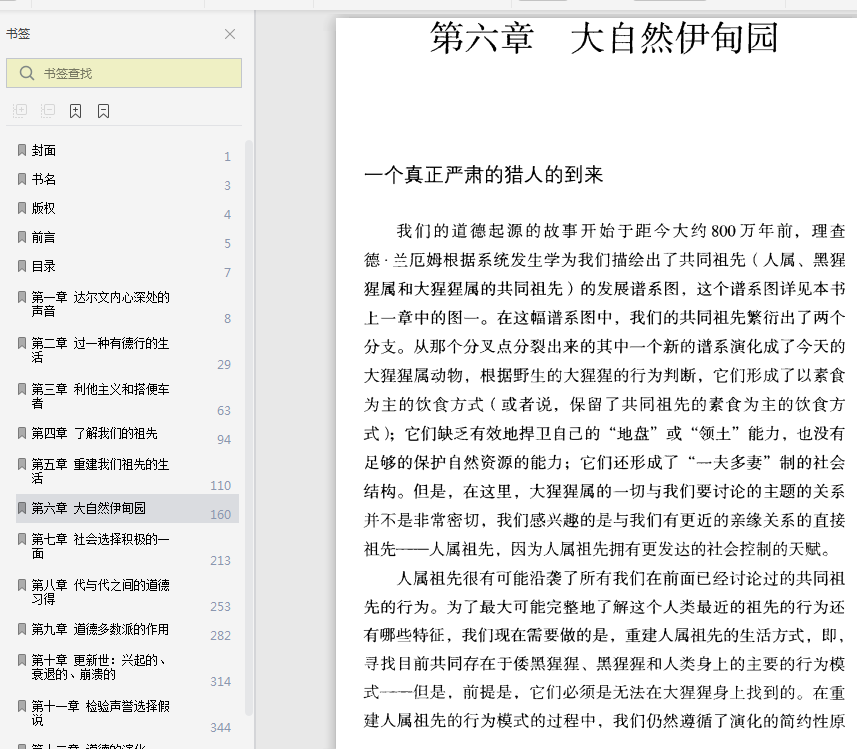Click bookmark ribbon icon beside 第五章
The width and height of the screenshot is (857, 749).
(x=22, y=464)
